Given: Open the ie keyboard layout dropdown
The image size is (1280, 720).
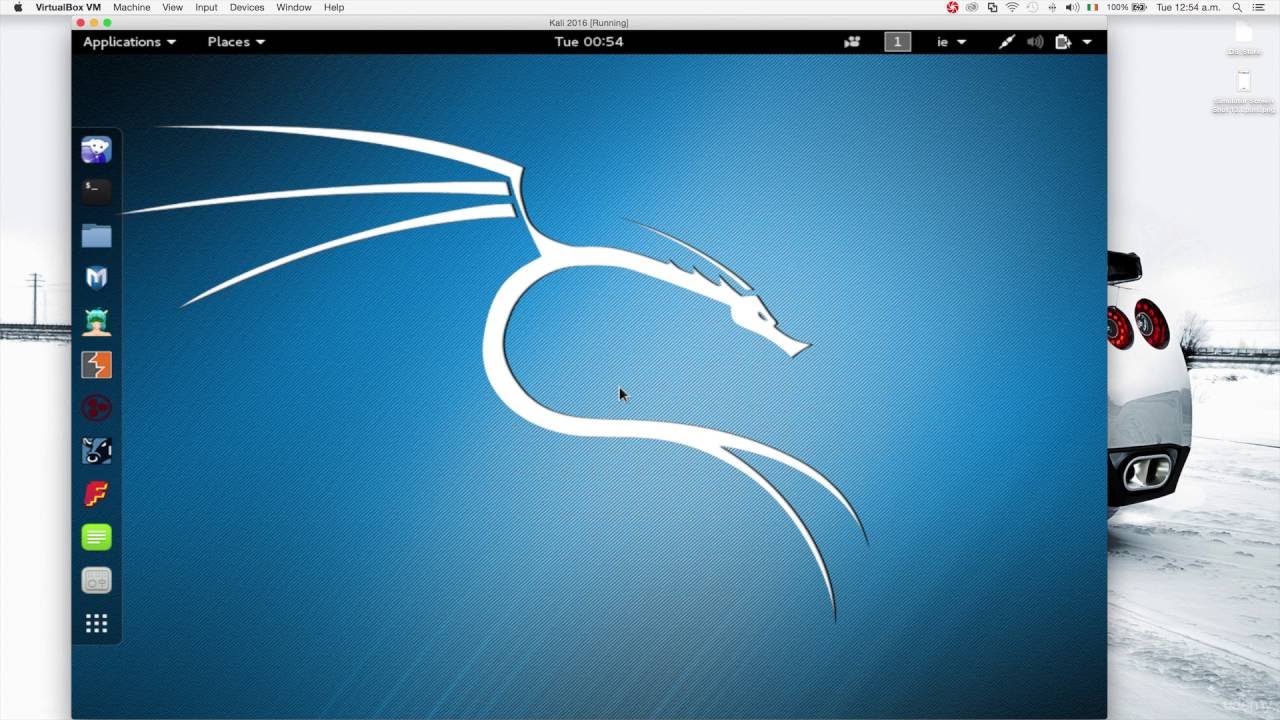Looking at the screenshot, I should 951,42.
